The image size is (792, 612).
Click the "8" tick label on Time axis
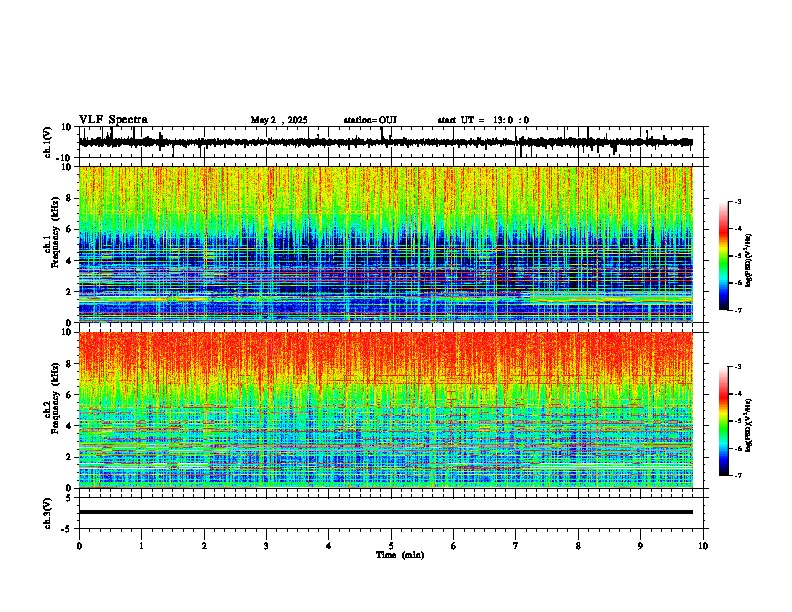[578, 546]
